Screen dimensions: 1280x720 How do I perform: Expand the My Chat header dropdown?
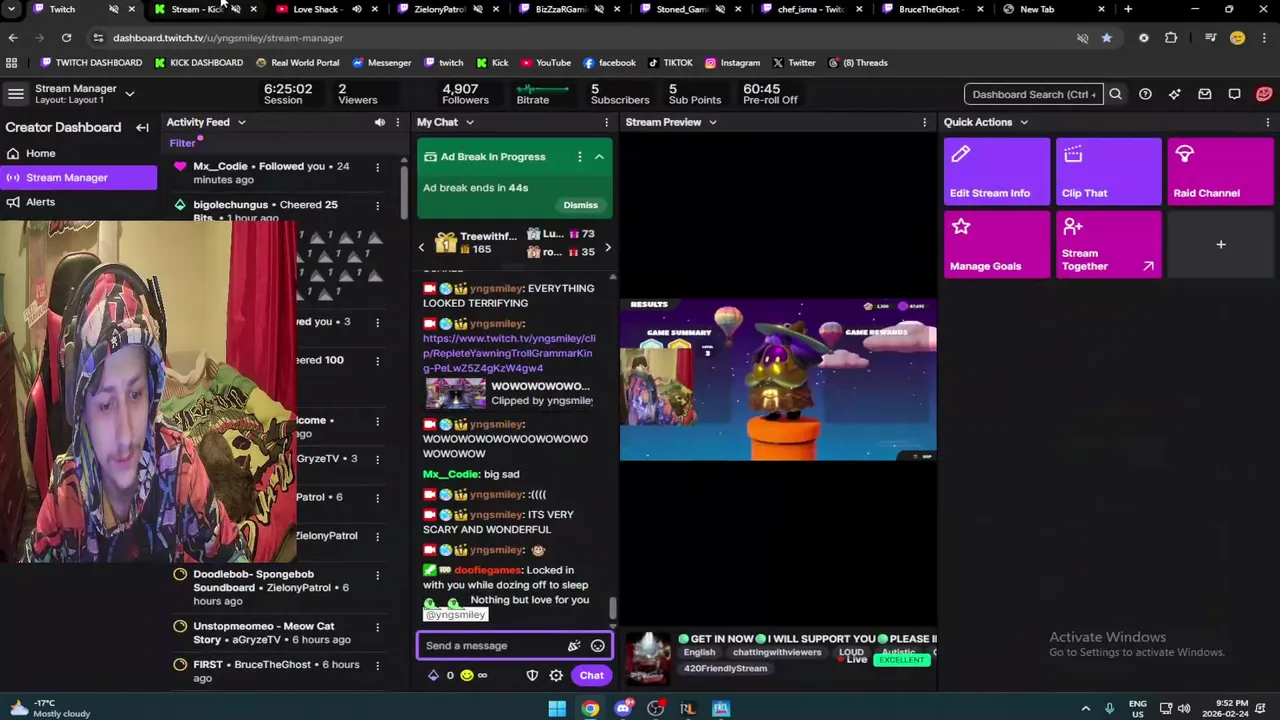click(469, 122)
